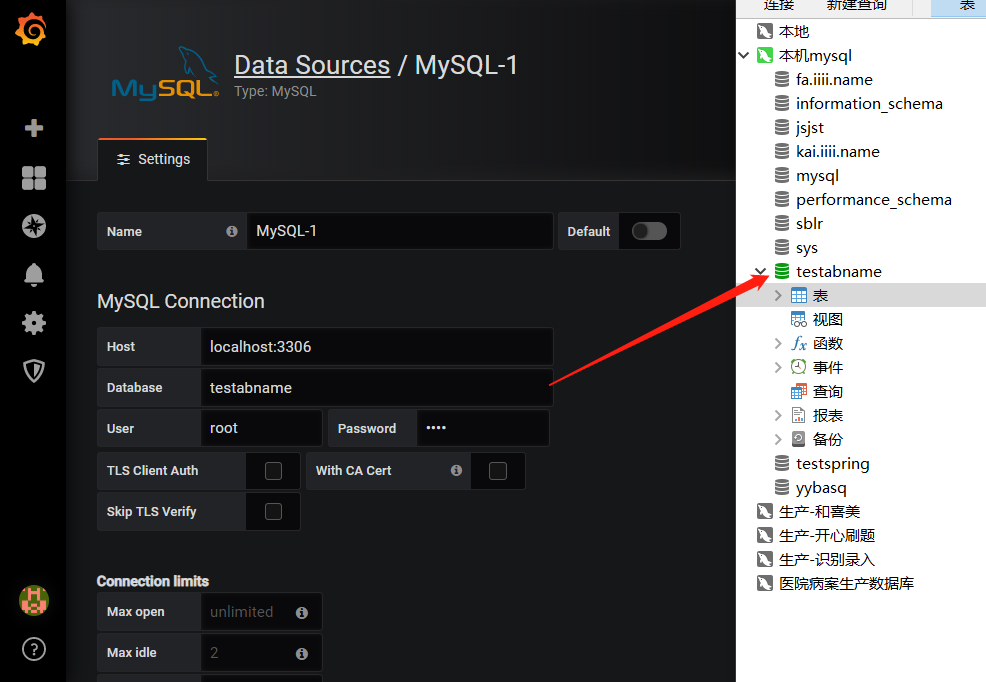Open the Create plus menu in sidebar
The height and width of the screenshot is (682, 986).
(x=34, y=128)
